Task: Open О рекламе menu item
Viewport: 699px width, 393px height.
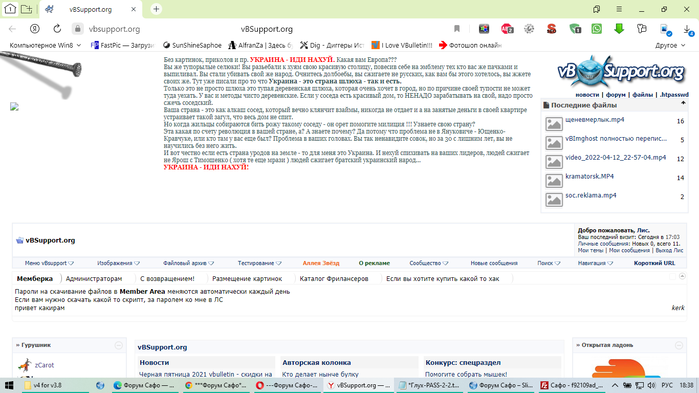Action: 374,263
